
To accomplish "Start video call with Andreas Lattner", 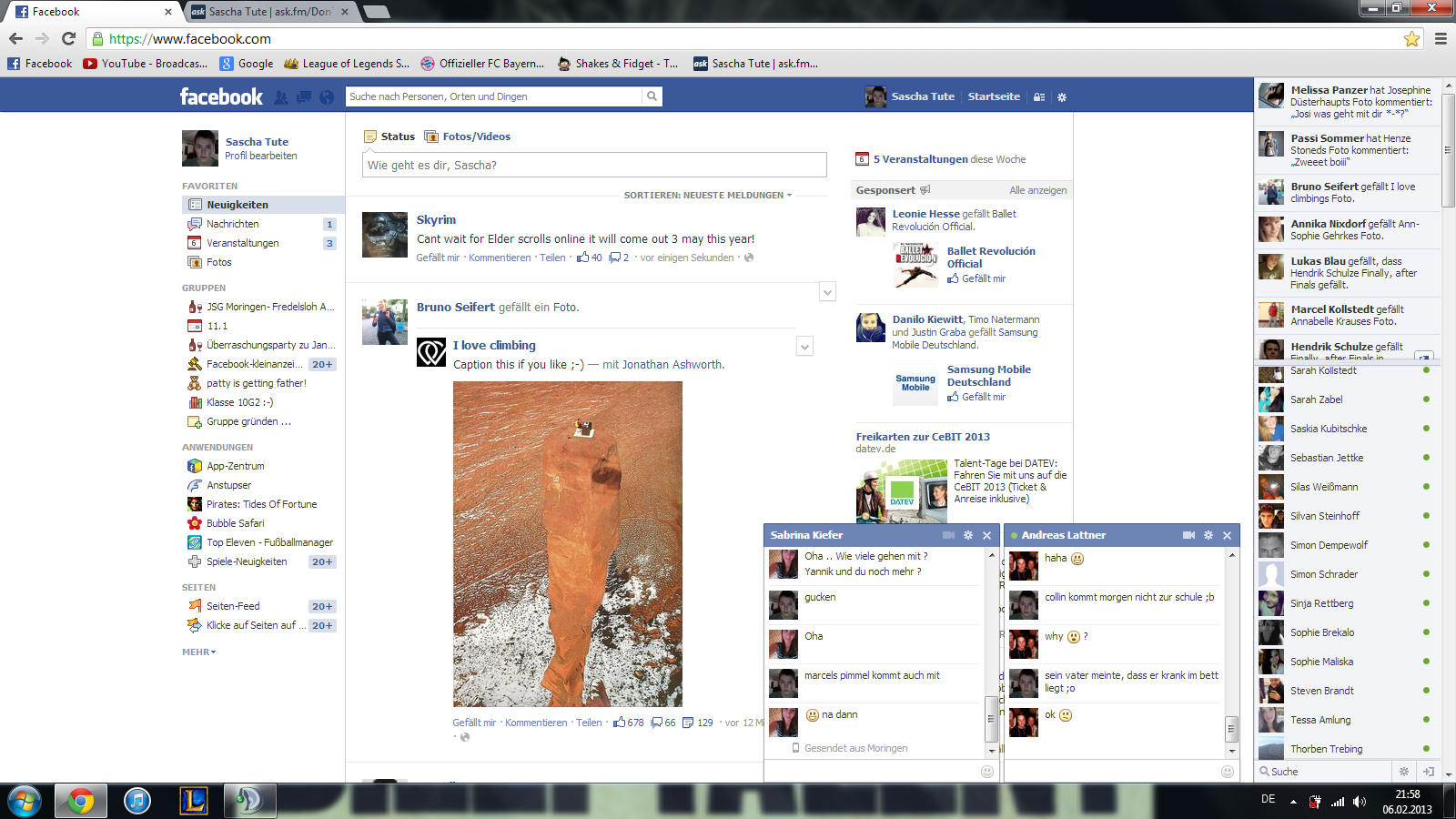I will 1188,535.
